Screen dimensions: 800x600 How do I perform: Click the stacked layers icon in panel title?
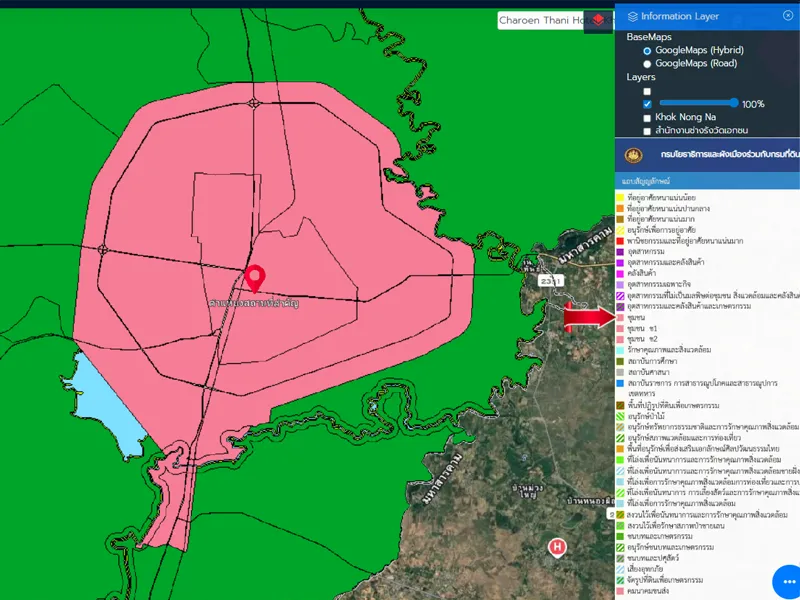[x=633, y=16]
